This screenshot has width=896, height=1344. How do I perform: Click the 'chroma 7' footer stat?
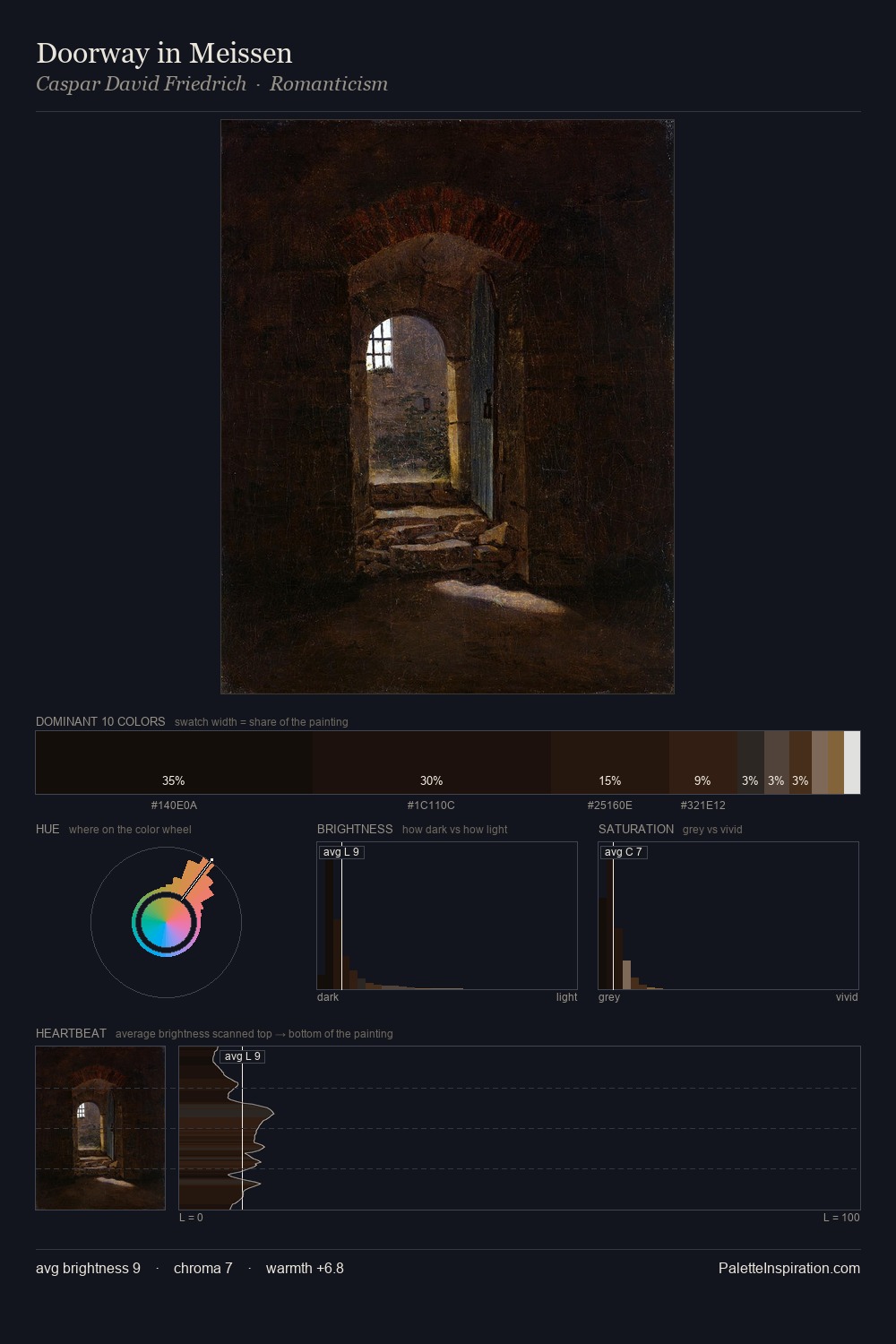202,1268
